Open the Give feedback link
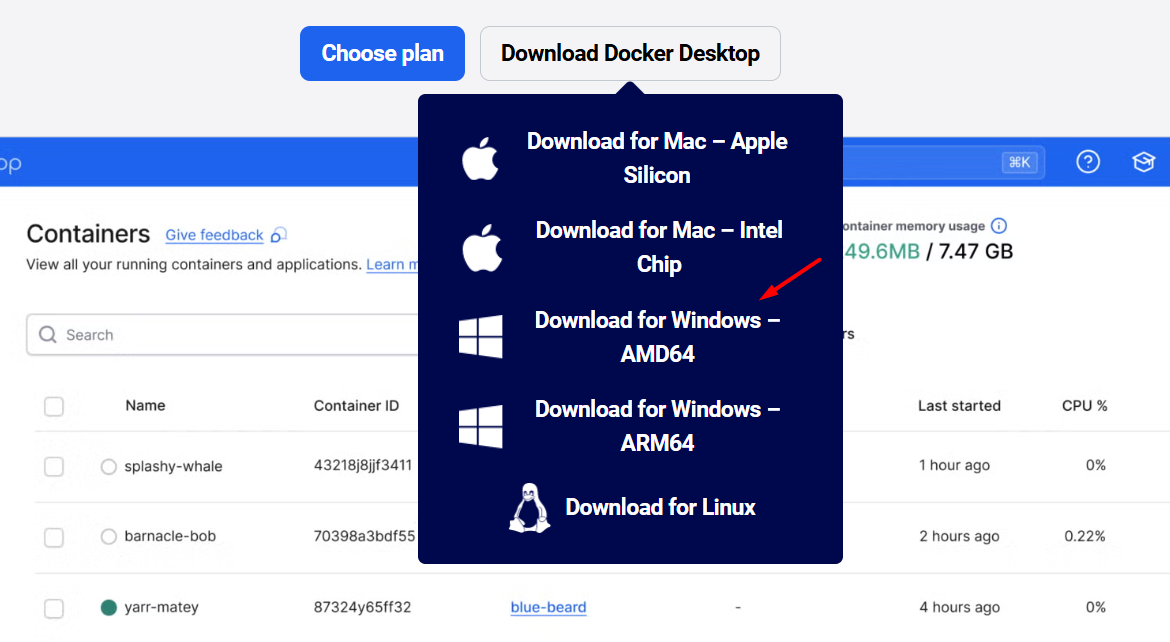Viewport: 1170px width, 642px height. tap(214, 235)
